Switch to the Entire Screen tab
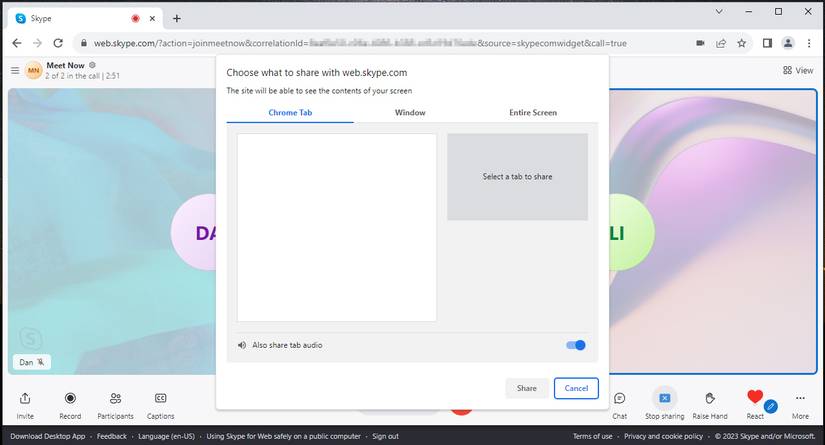Screen dimensions: 825x445 tap(533, 113)
